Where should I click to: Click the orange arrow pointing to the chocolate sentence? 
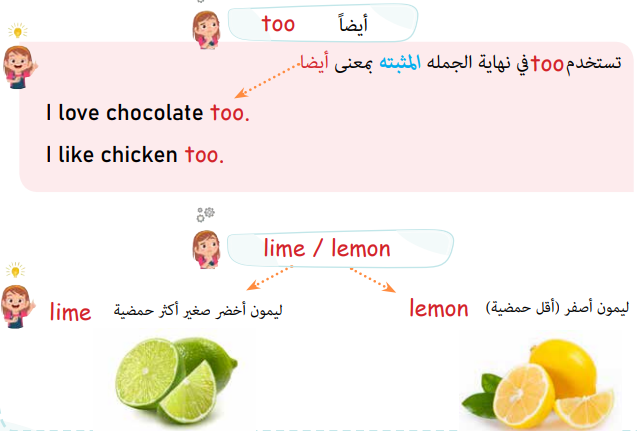[267, 81]
